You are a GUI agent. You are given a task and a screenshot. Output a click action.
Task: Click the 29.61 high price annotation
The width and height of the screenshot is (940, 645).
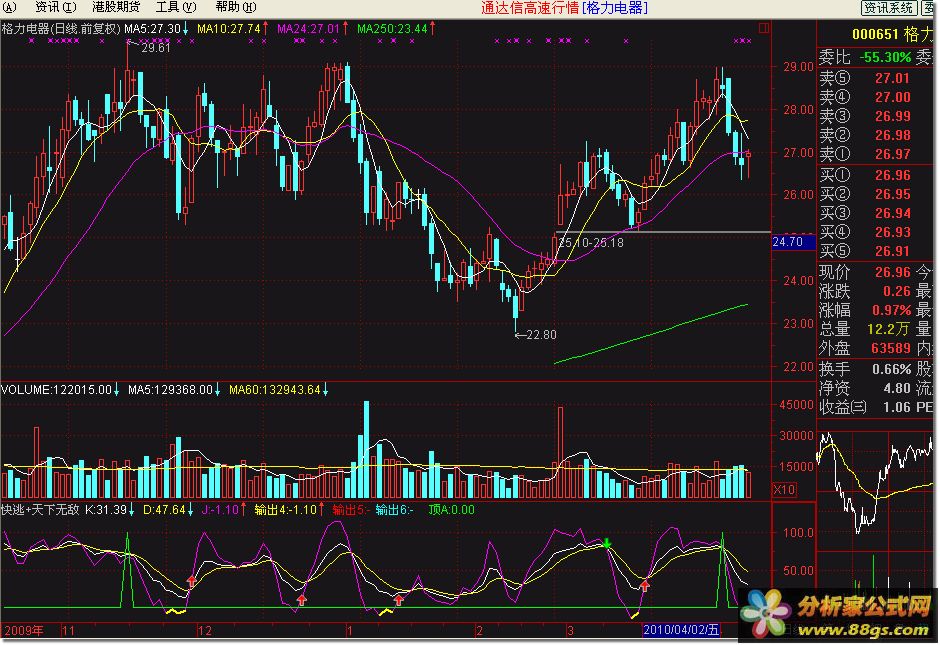pyautogui.click(x=156, y=47)
